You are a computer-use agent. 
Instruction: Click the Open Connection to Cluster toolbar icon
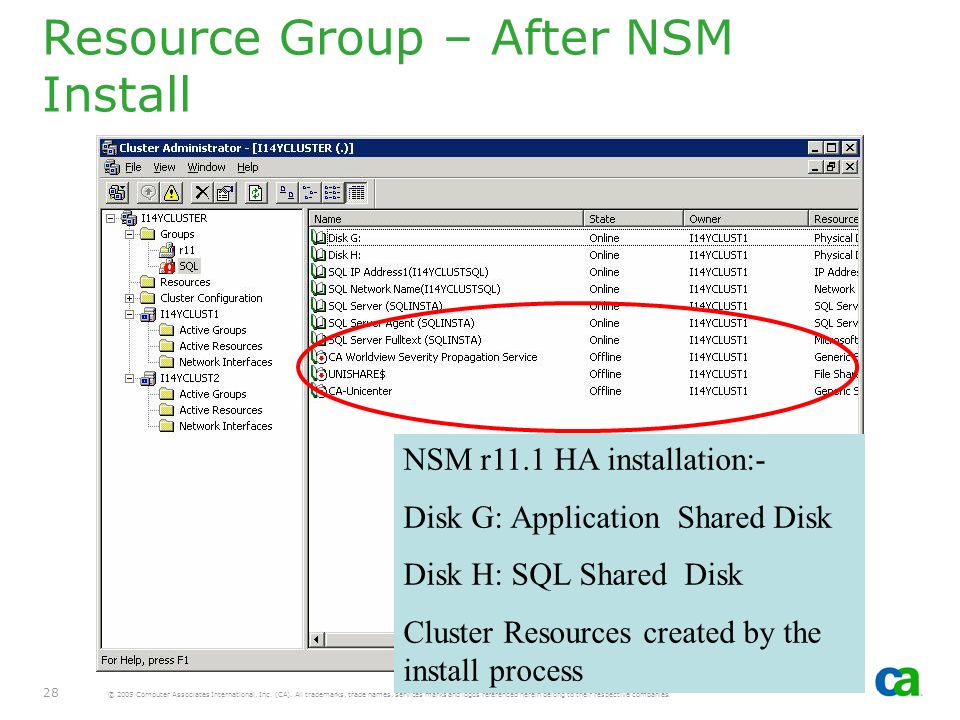[116, 193]
